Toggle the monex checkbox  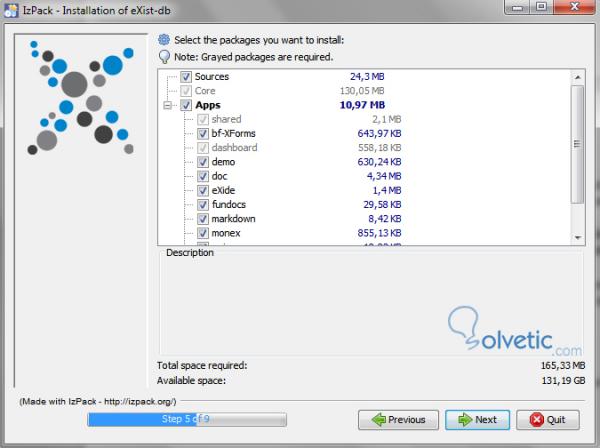203,233
